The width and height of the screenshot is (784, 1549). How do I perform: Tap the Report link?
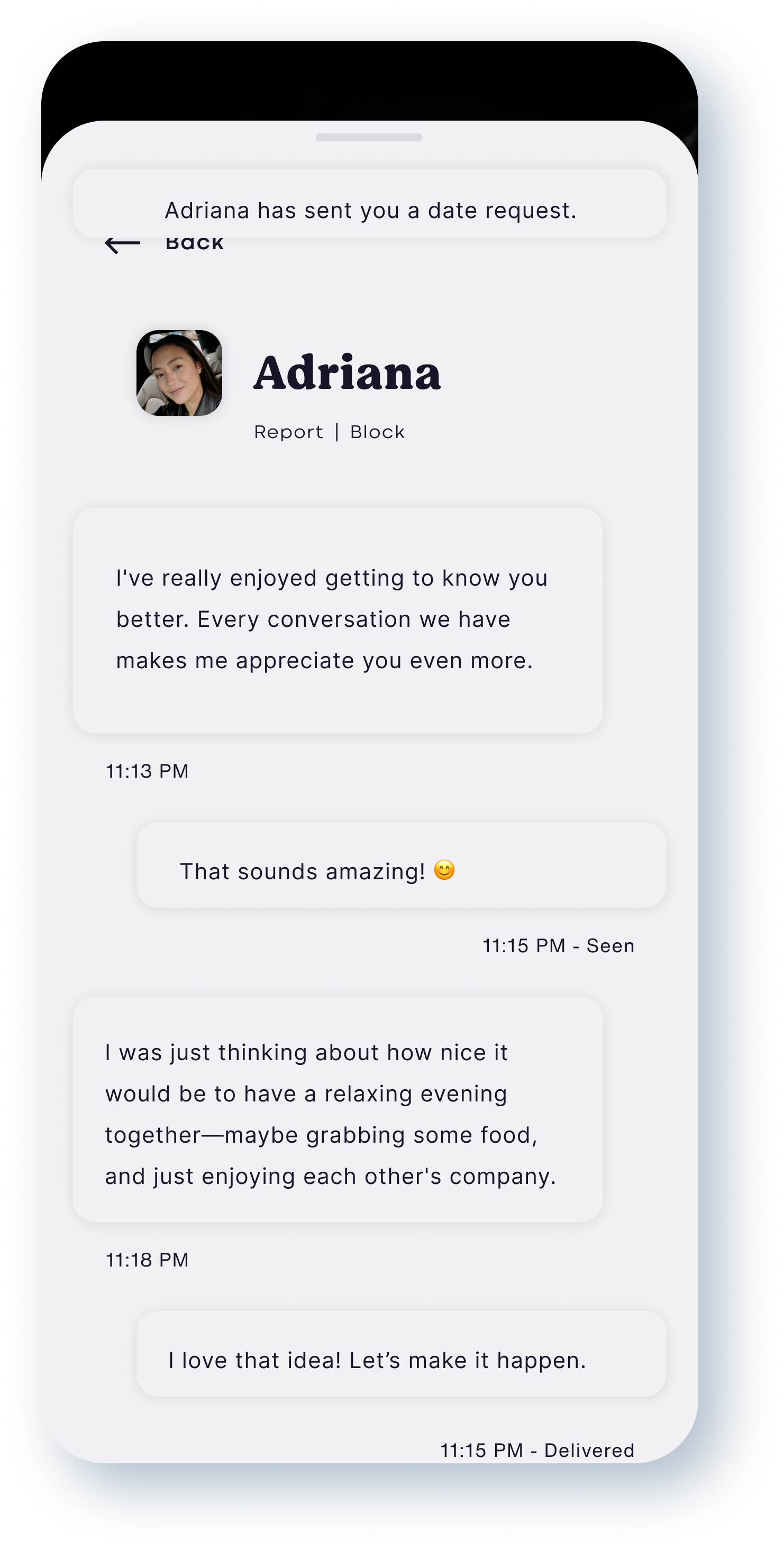click(x=289, y=432)
